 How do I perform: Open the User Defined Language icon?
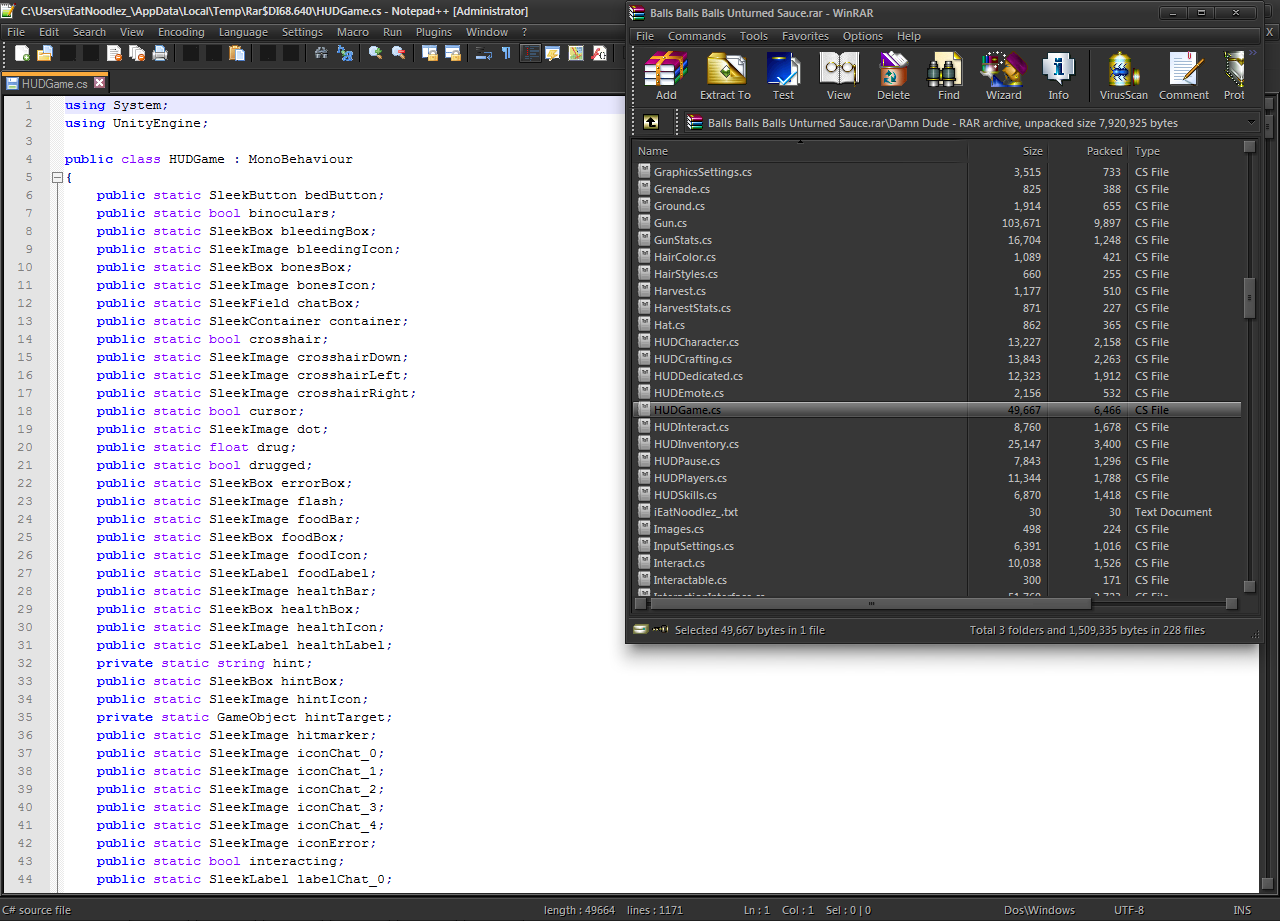click(554, 53)
